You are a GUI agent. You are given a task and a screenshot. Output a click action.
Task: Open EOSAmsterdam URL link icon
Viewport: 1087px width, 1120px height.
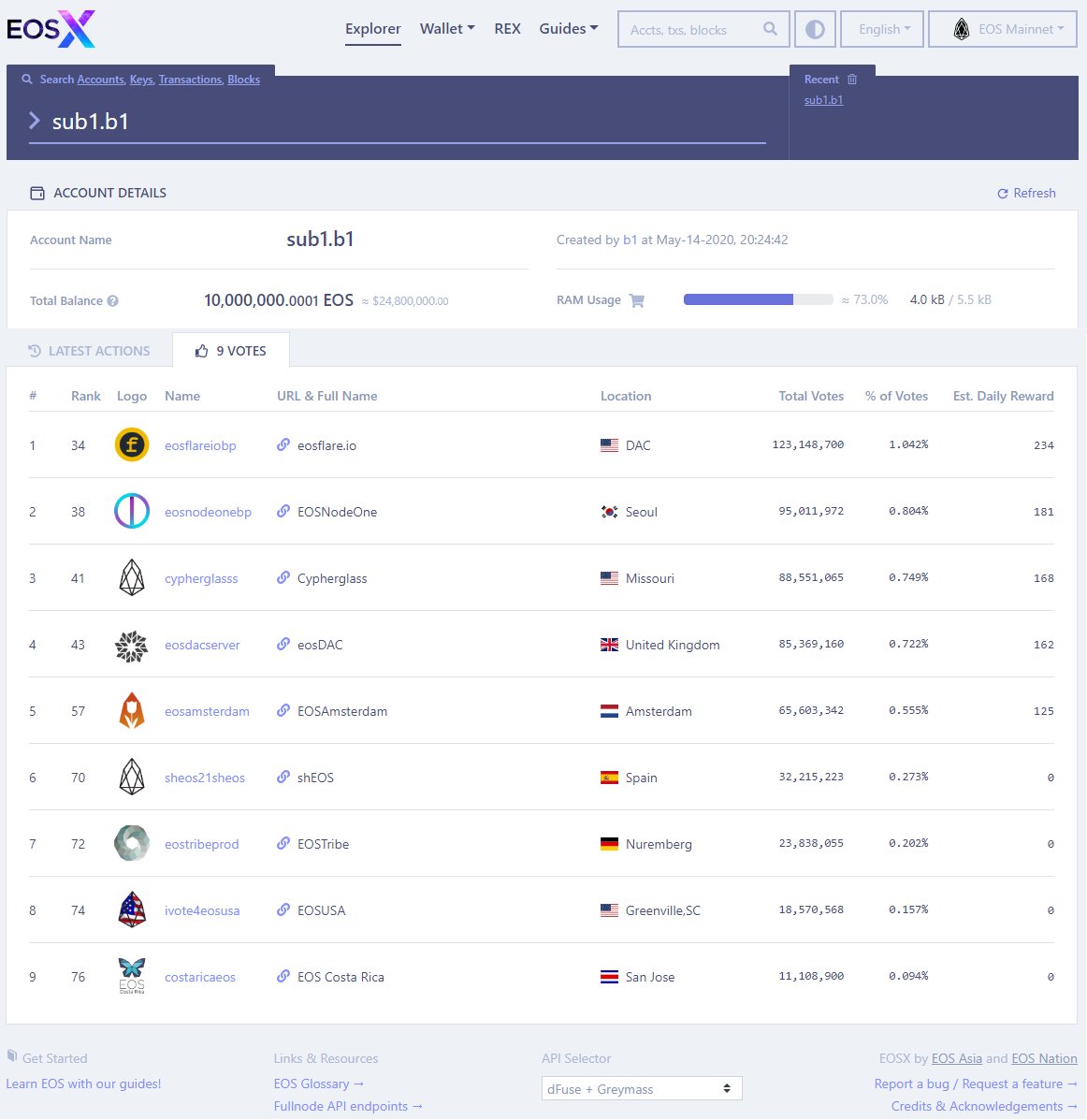point(283,711)
